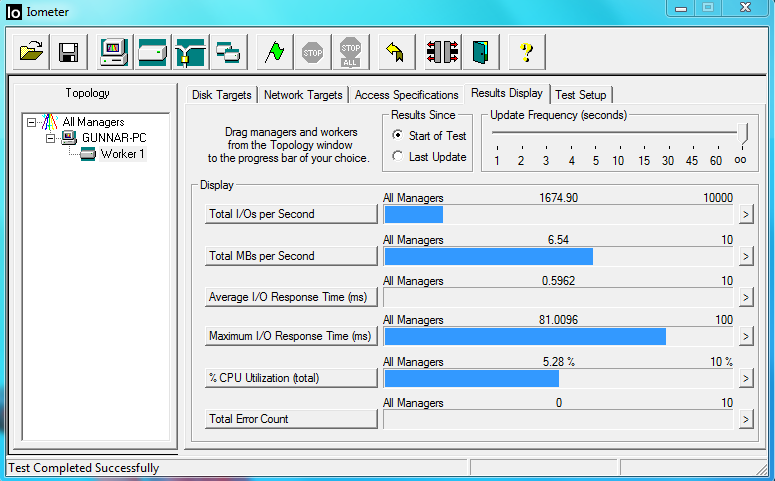The image size is (775, 481).
Task: Select GUNNAR-PC label in Topology tree
Action: pyautogui.click(x=114, y=138)
